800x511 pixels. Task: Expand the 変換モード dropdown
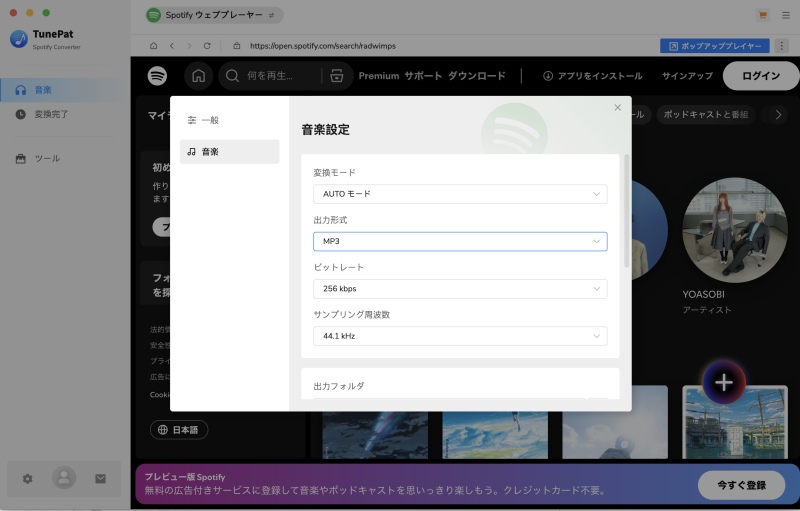(x=460, y=194)
